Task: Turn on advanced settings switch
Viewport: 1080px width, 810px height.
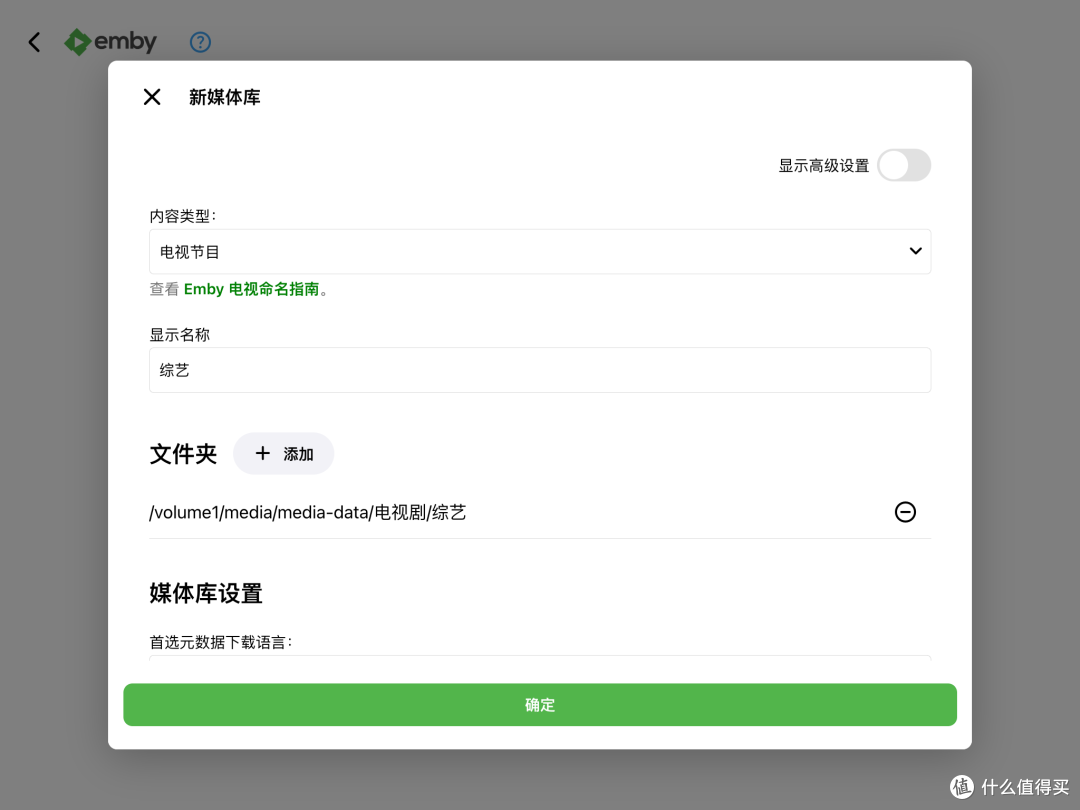Action: pos(903,165)
